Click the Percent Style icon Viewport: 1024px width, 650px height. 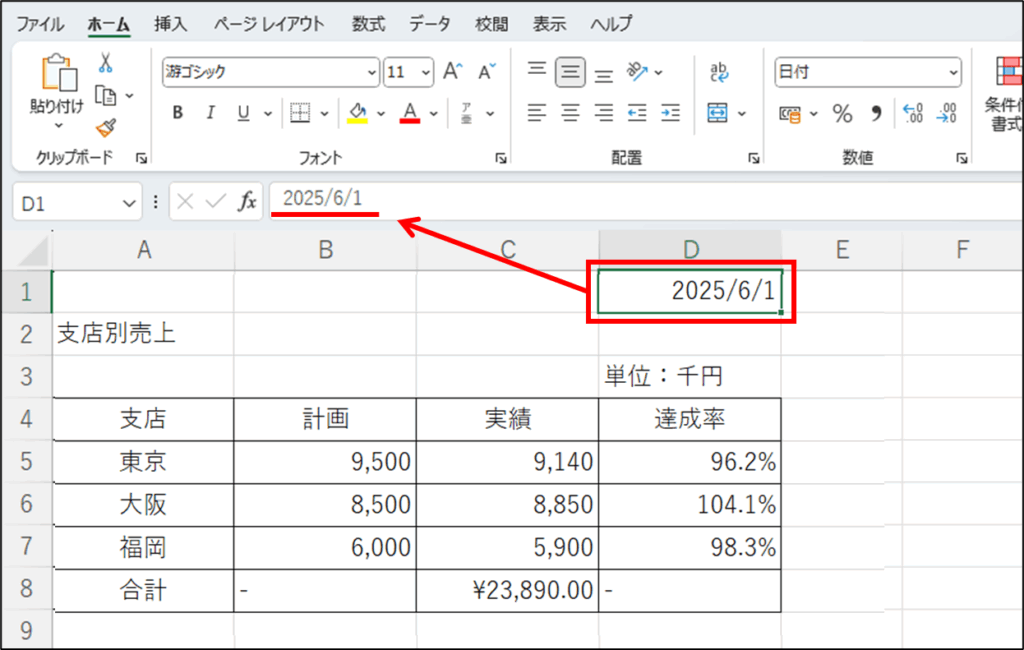843,114
